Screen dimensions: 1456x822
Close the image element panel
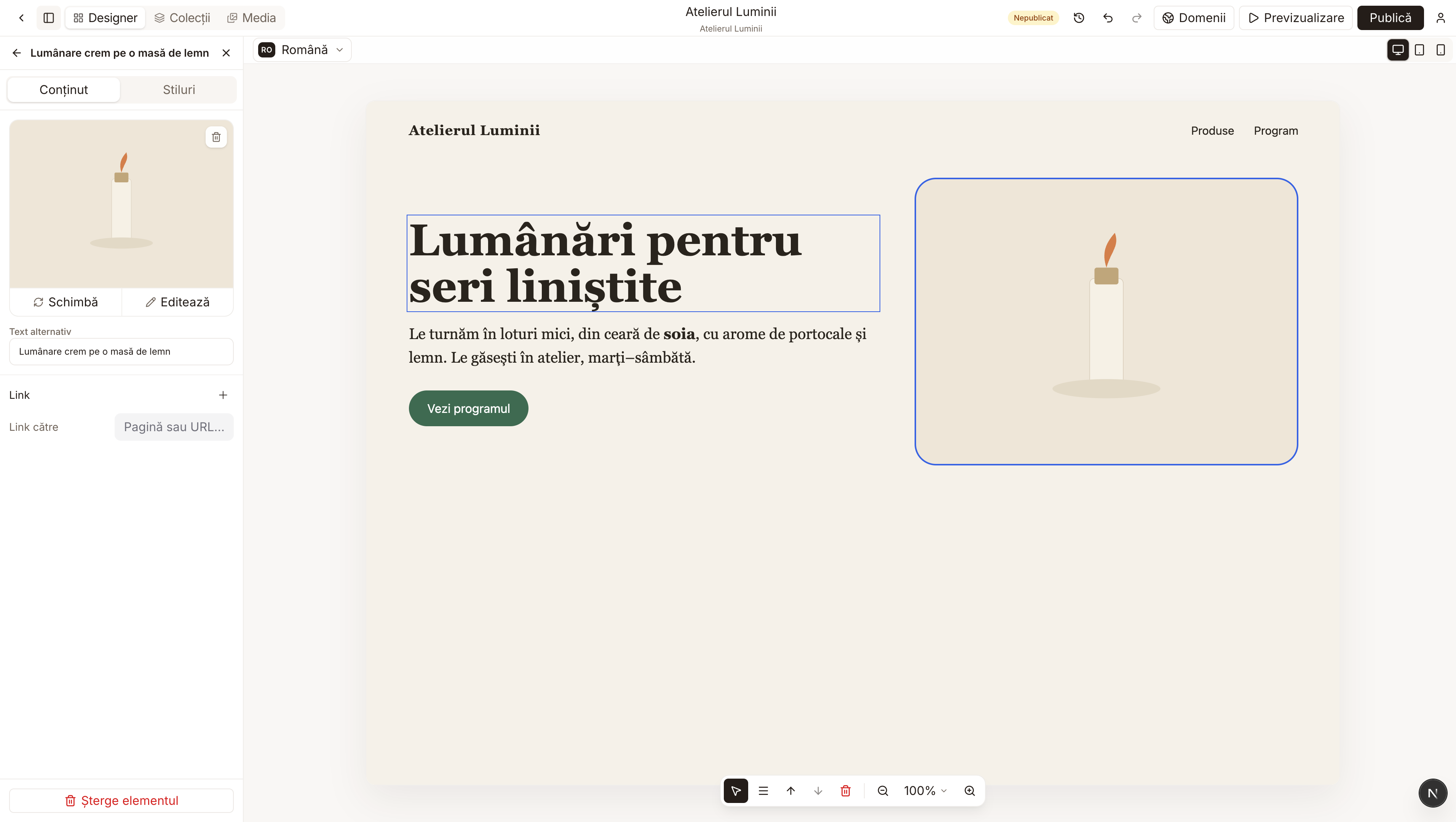tap(226, 53)
